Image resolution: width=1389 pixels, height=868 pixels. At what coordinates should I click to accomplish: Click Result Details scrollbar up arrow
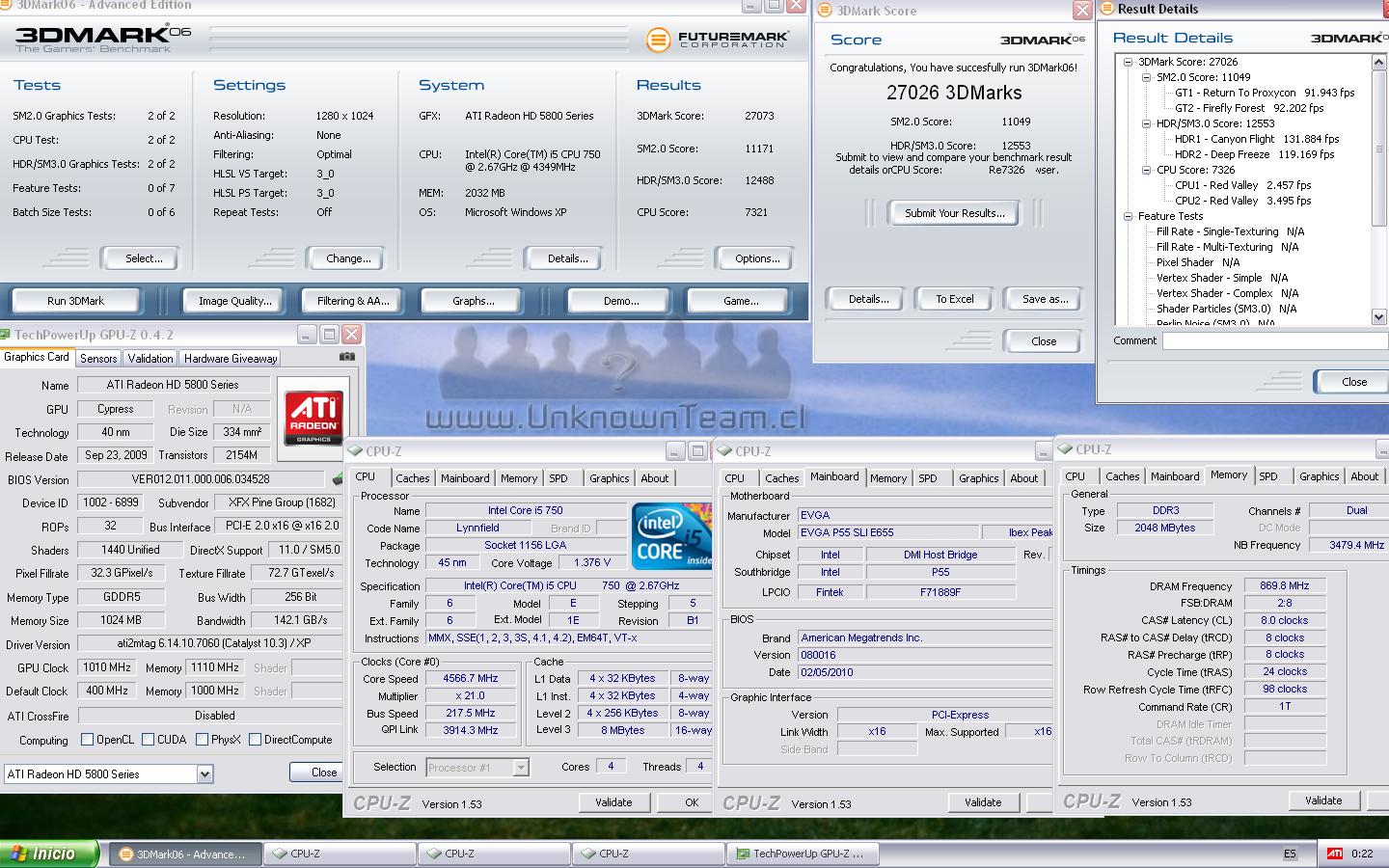[1378, 63]
